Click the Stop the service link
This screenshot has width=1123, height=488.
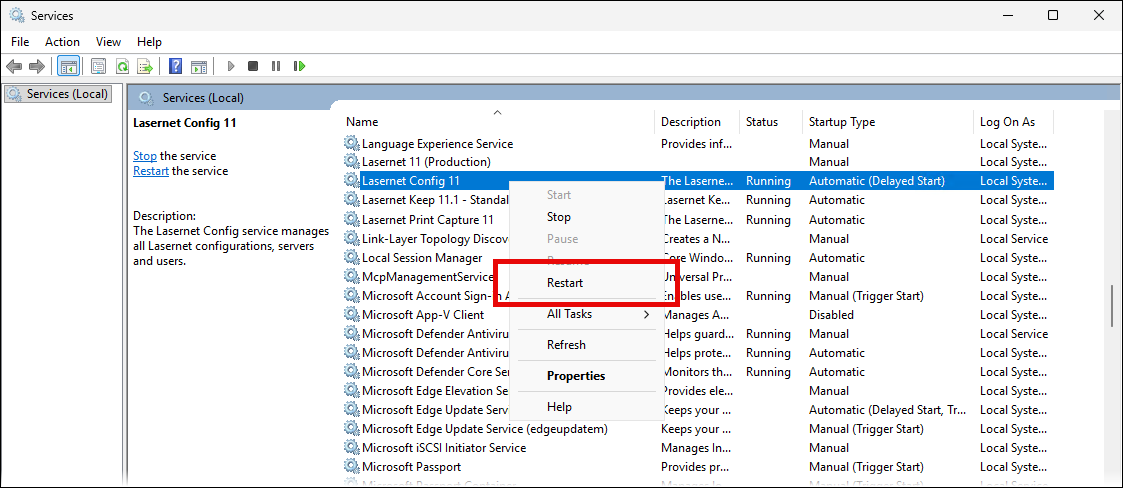(x=145, y=156)
